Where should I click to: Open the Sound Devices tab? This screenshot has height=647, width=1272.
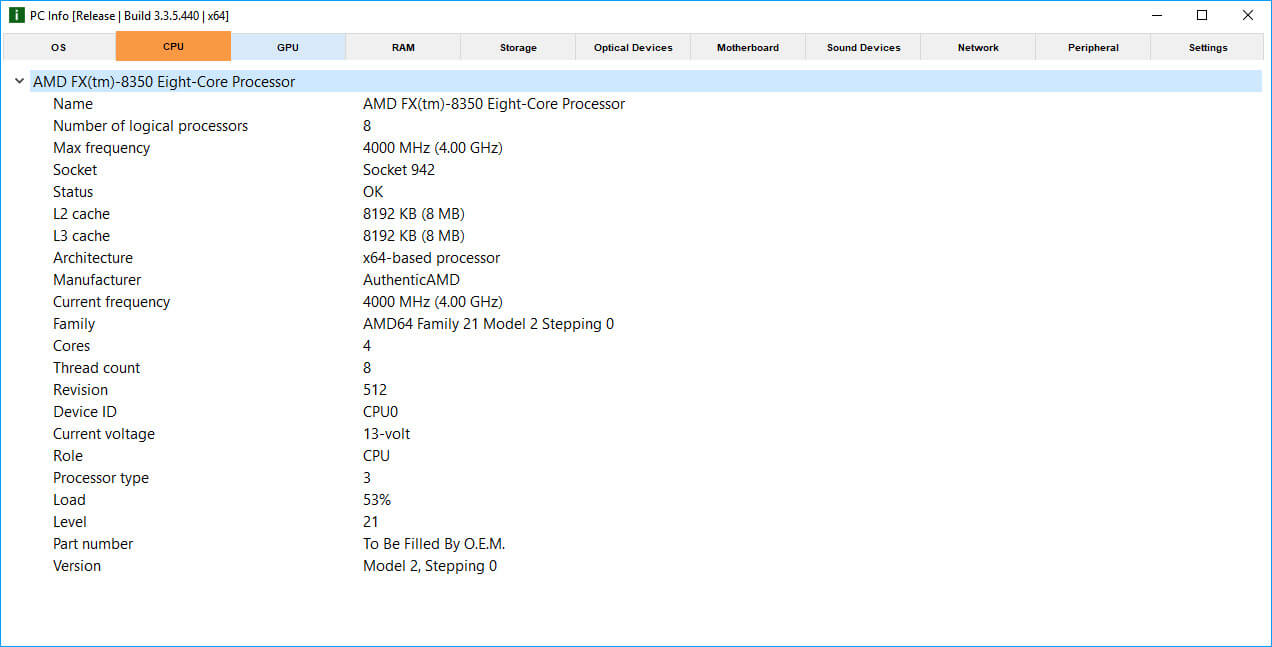coord(862,46)
